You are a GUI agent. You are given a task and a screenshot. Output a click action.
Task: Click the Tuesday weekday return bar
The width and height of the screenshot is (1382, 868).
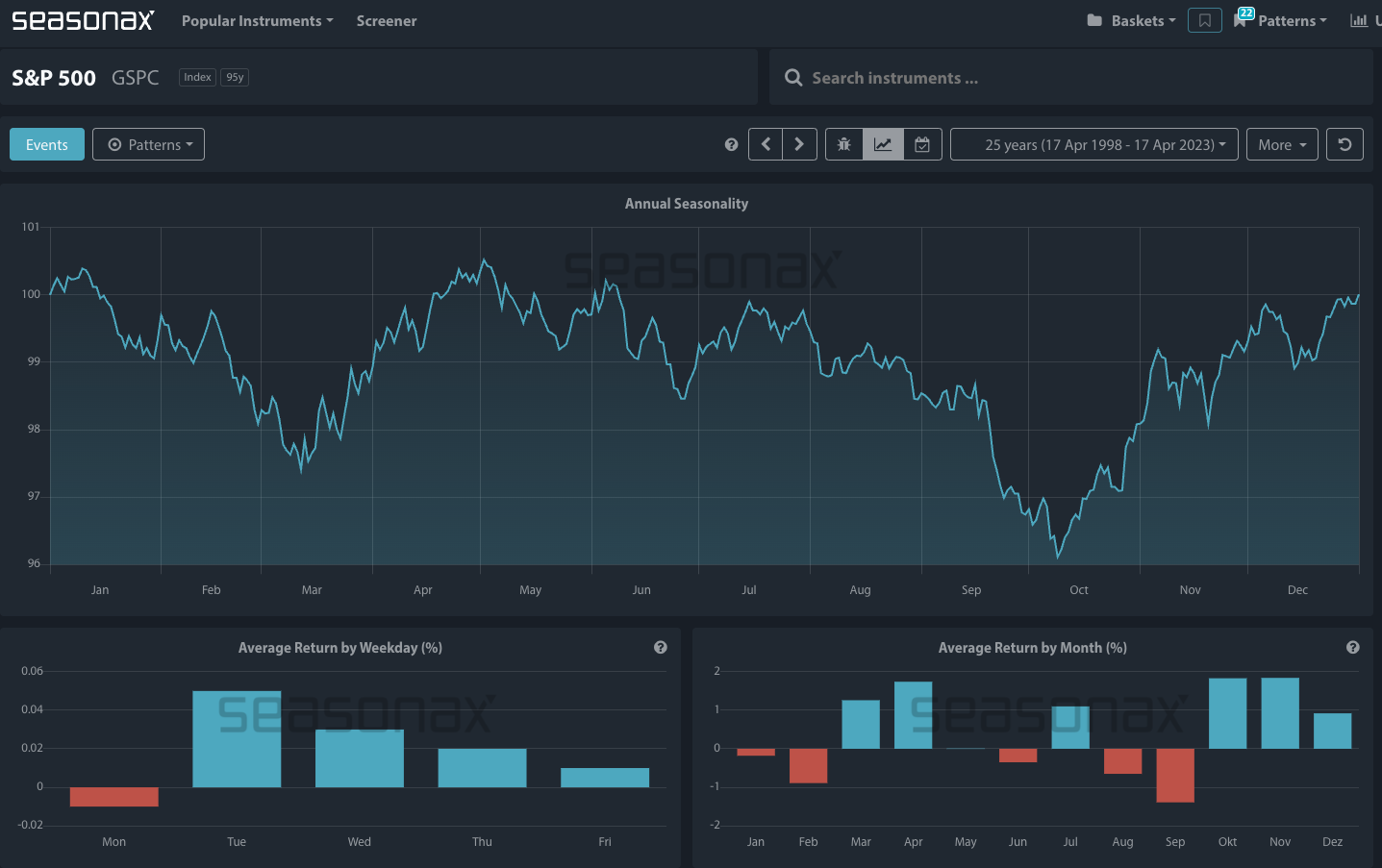[237, 739]
